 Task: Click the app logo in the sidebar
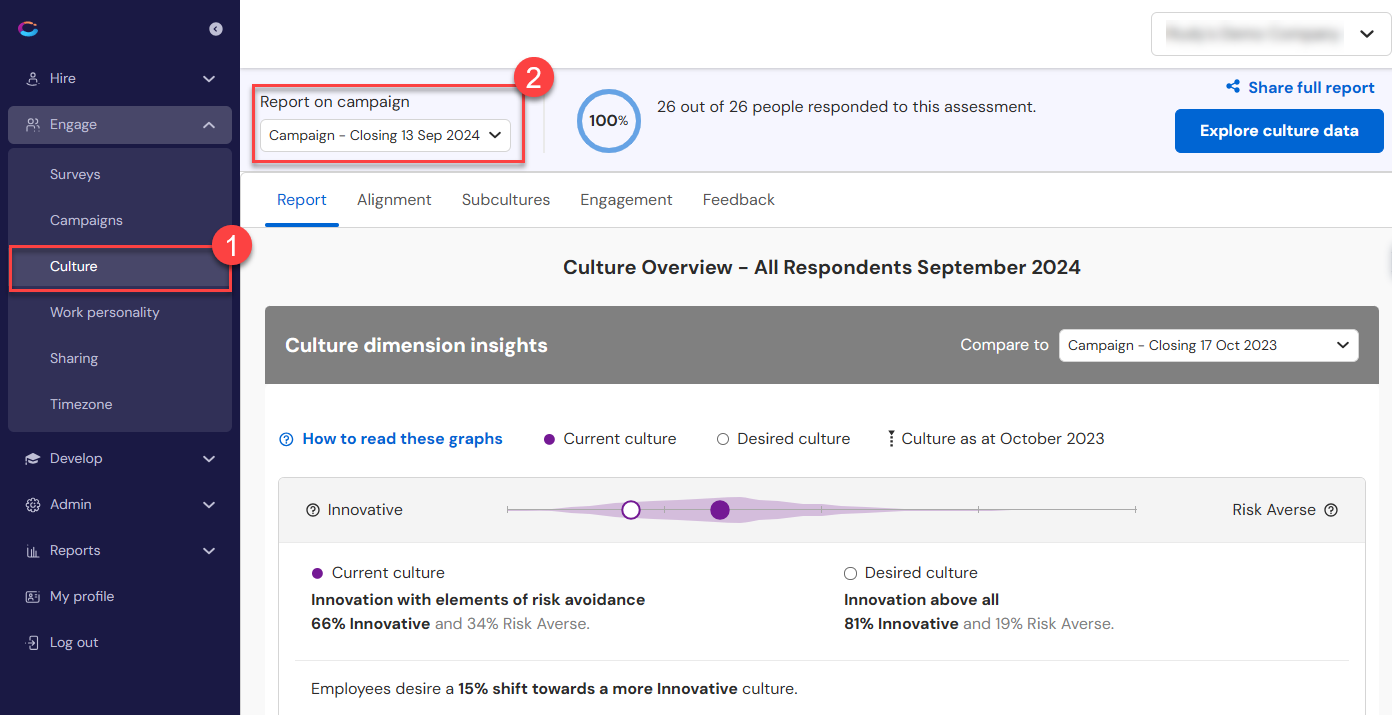pos(28,29)
